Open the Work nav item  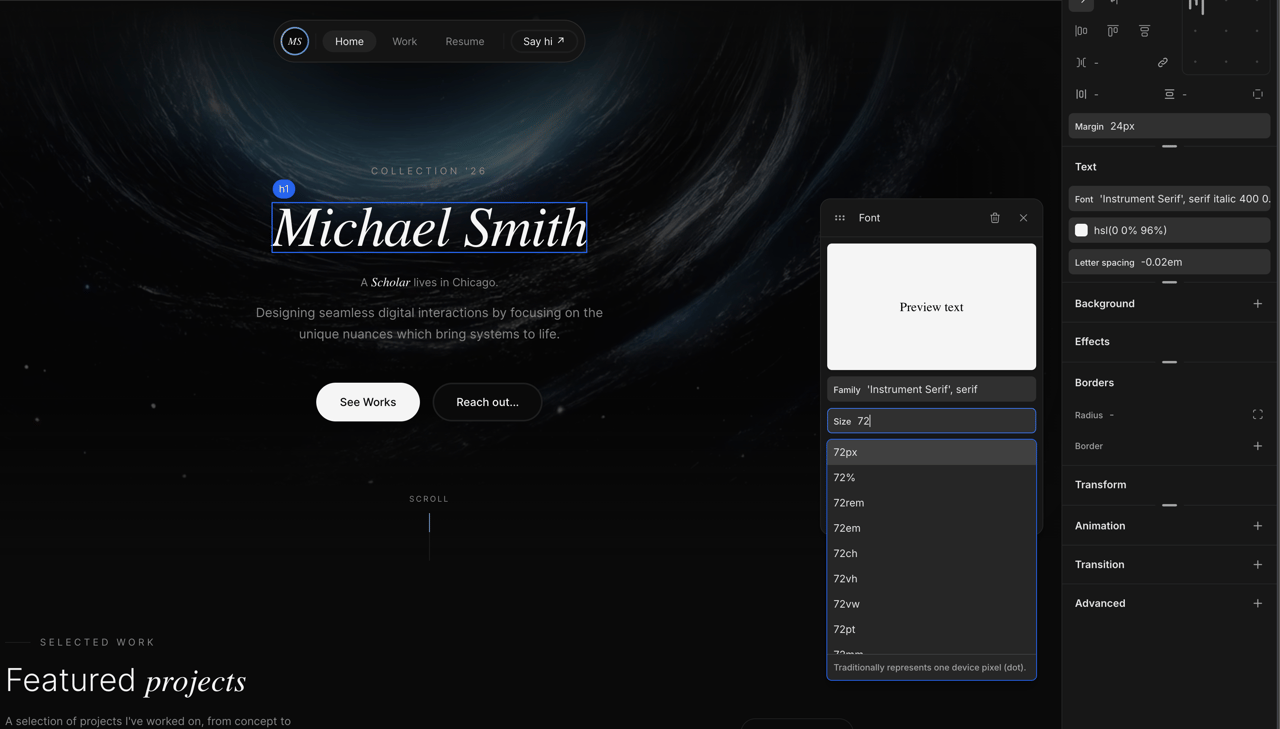[405, 41]
